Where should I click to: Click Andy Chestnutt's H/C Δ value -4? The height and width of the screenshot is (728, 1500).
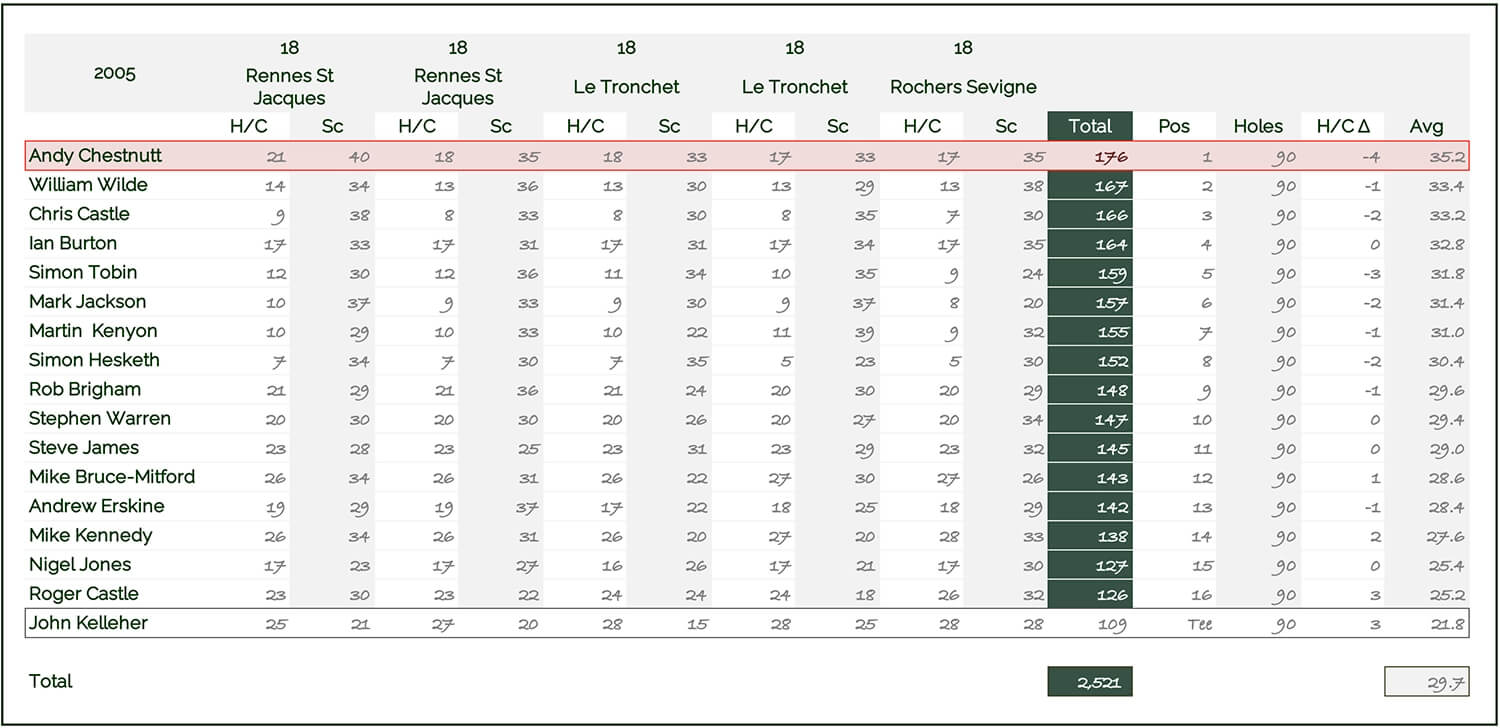click(1371, 157)
